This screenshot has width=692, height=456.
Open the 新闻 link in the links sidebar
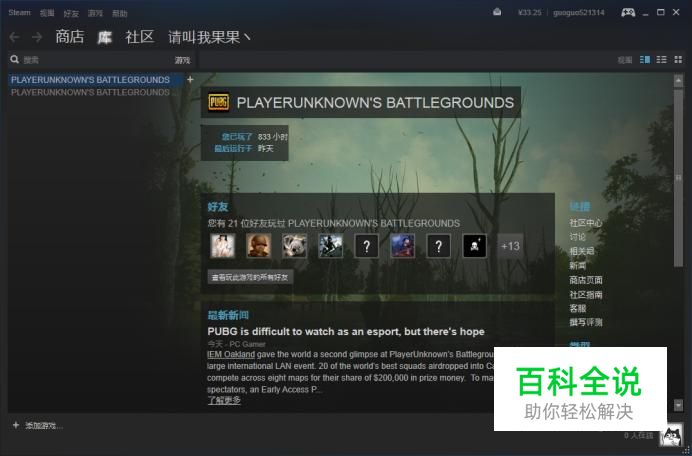pyautogui.click(x=578, y=265)
